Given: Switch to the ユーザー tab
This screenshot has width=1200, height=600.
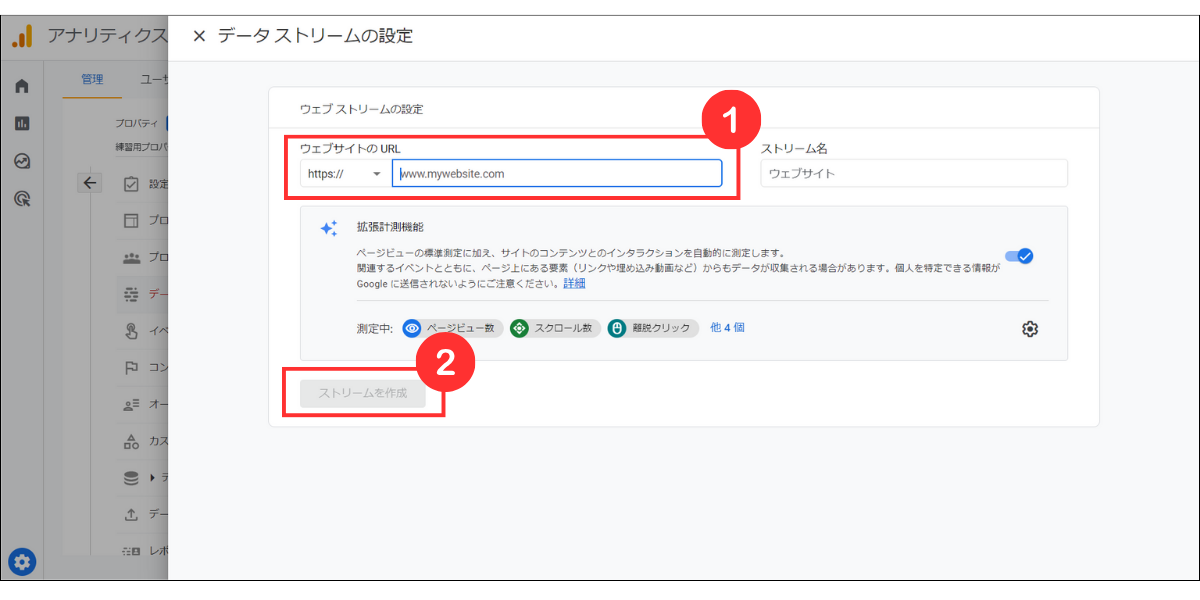Looking at the screenshot, I should coord(153,79).
